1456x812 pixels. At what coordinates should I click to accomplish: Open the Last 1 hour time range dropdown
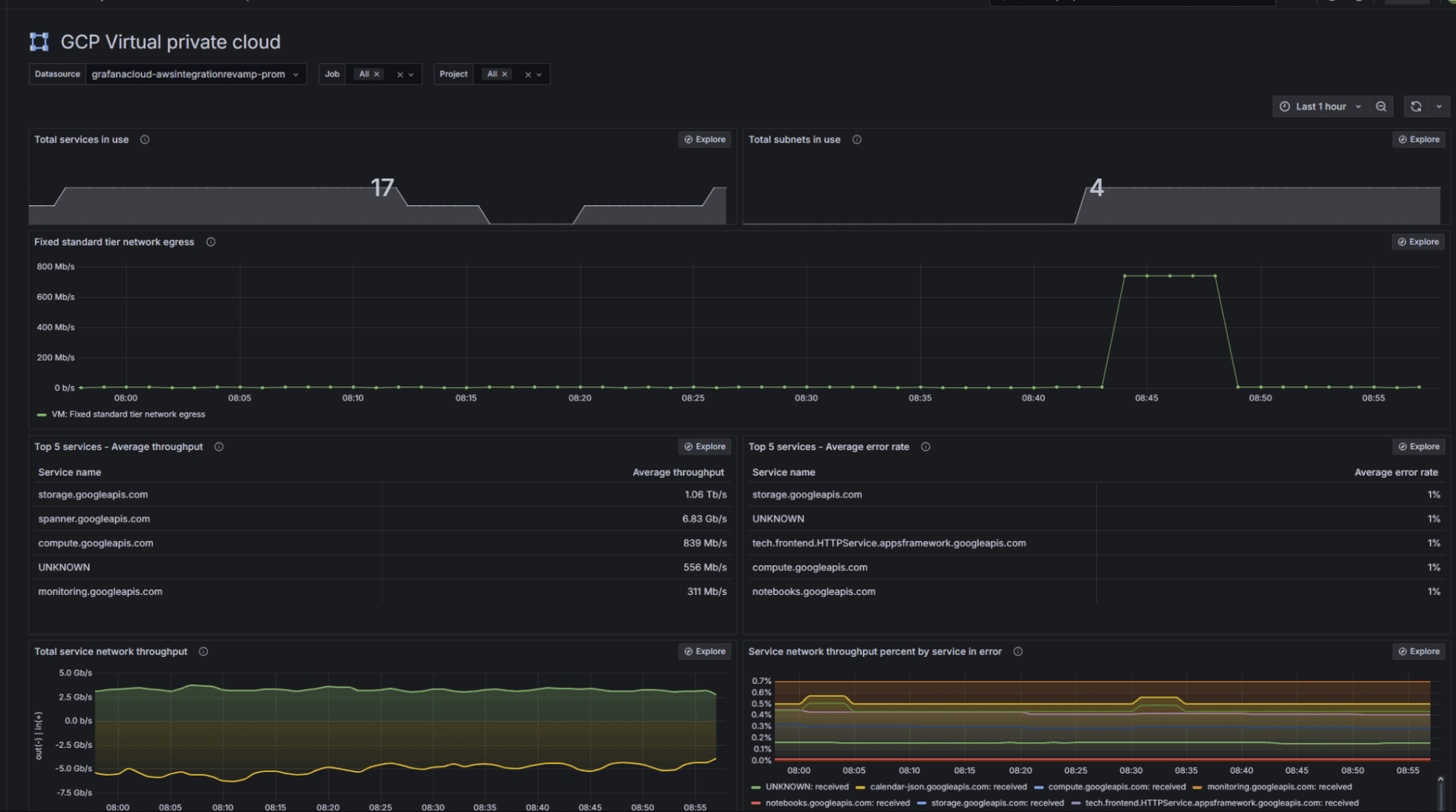[1359, 106]
